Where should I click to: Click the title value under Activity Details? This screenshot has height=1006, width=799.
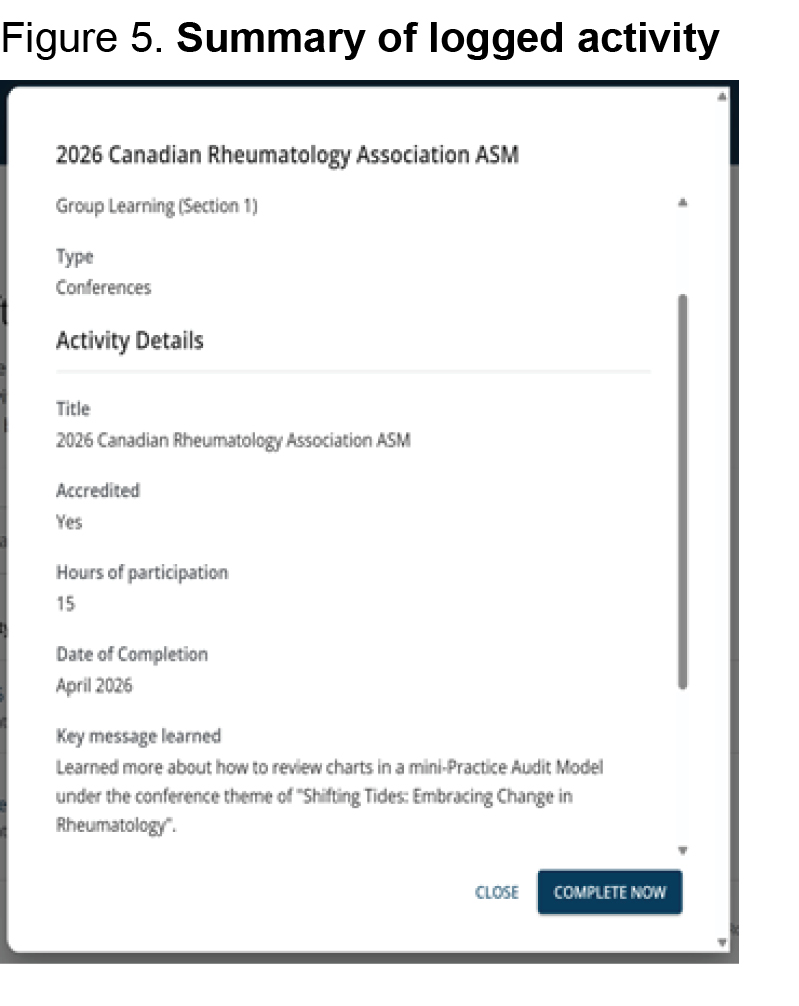(x=233, y=441)
